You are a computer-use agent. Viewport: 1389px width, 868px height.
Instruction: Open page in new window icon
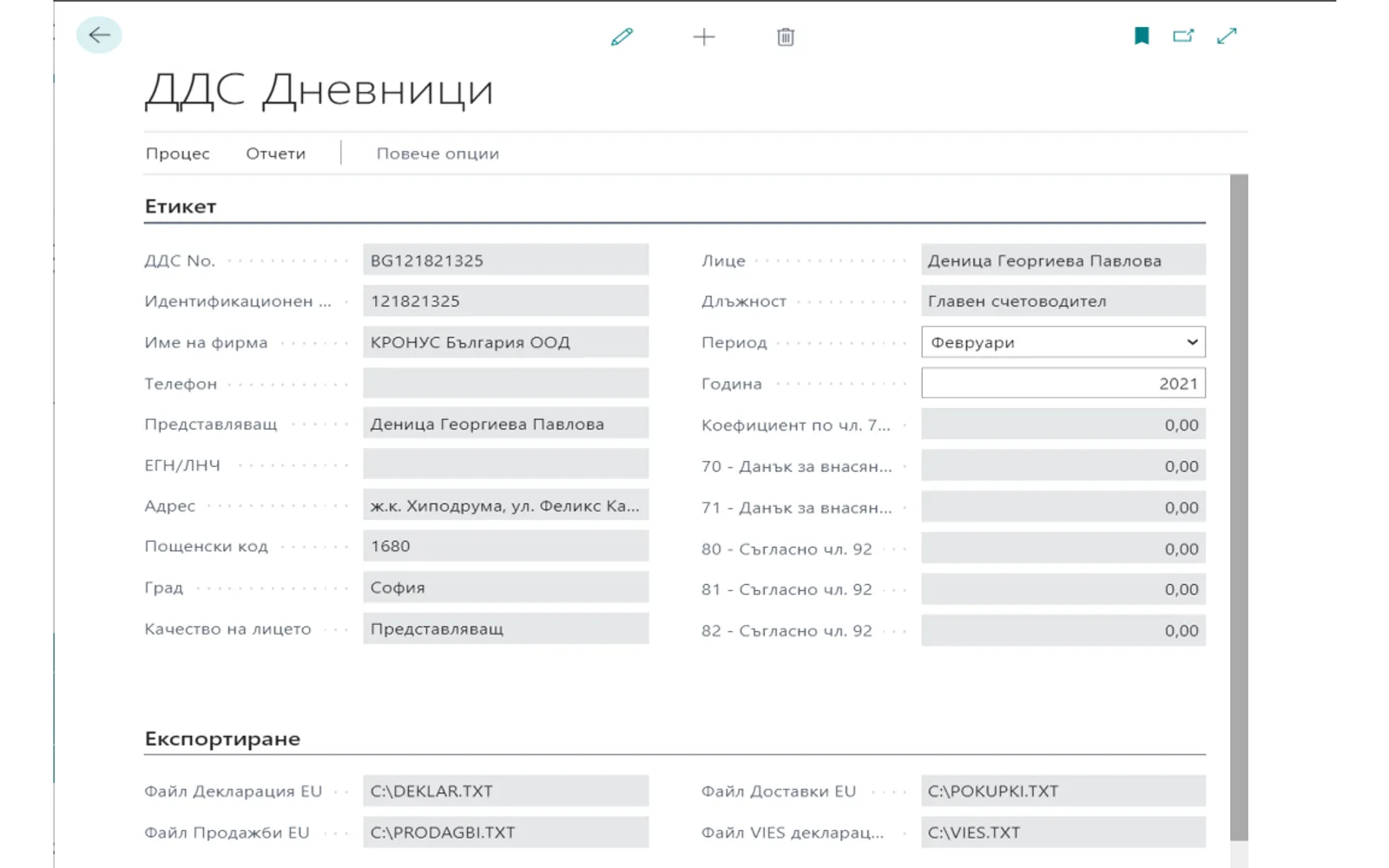pos(1183,36)
